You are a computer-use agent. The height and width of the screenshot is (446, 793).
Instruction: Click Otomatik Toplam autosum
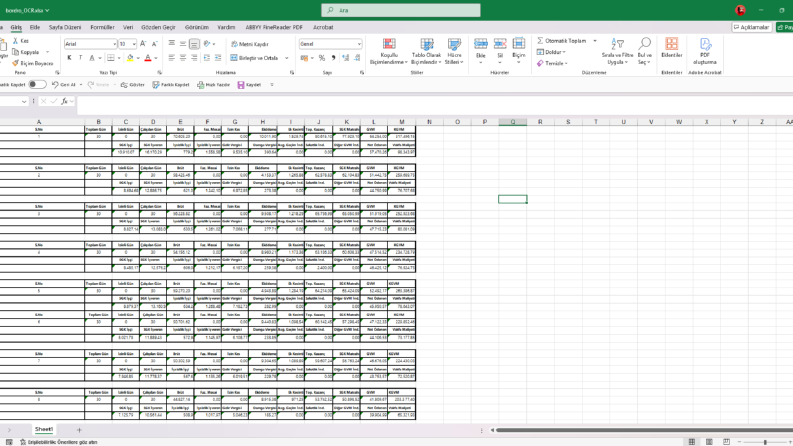(x=561, y=40)
